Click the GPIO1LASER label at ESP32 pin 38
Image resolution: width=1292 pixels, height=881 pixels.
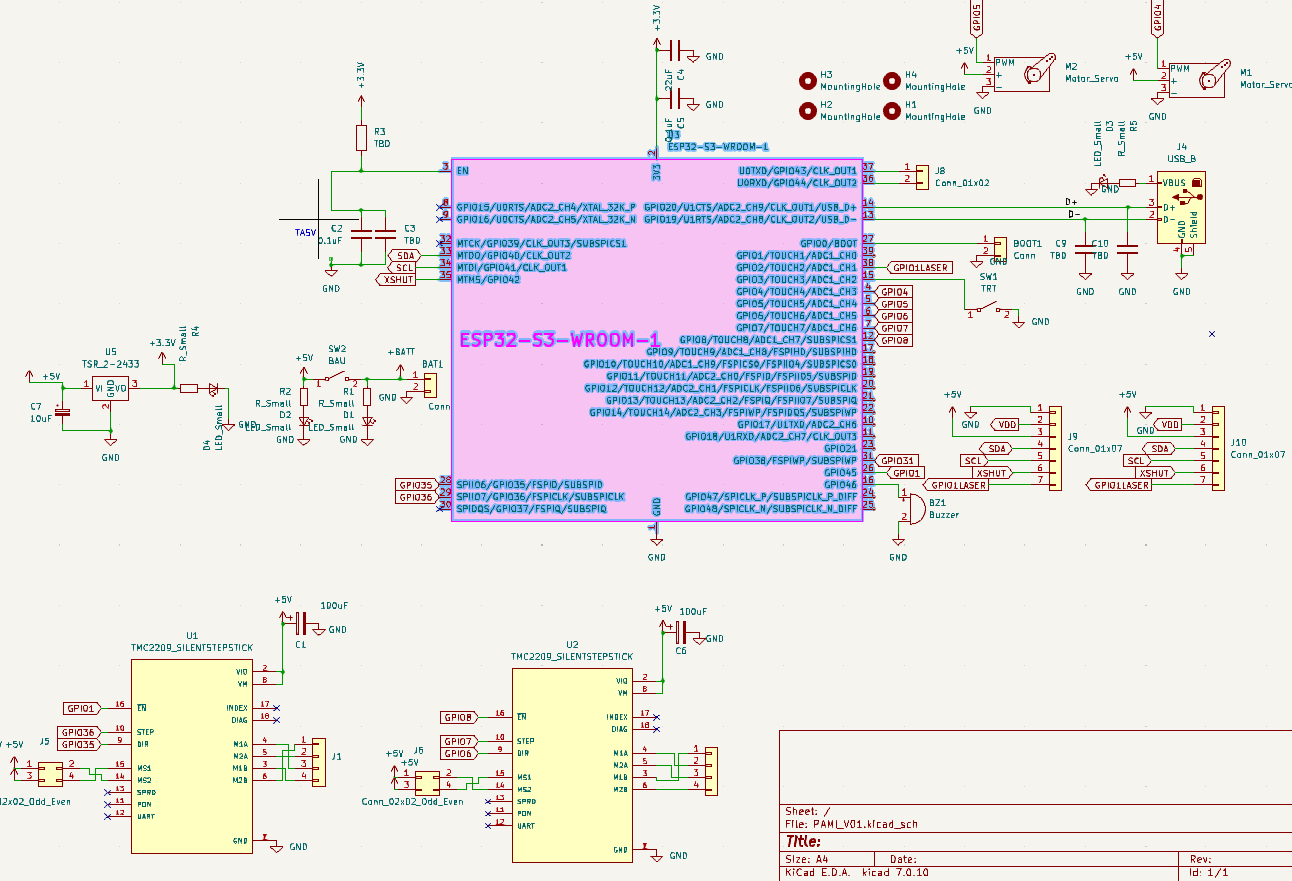tap(918, 267)
